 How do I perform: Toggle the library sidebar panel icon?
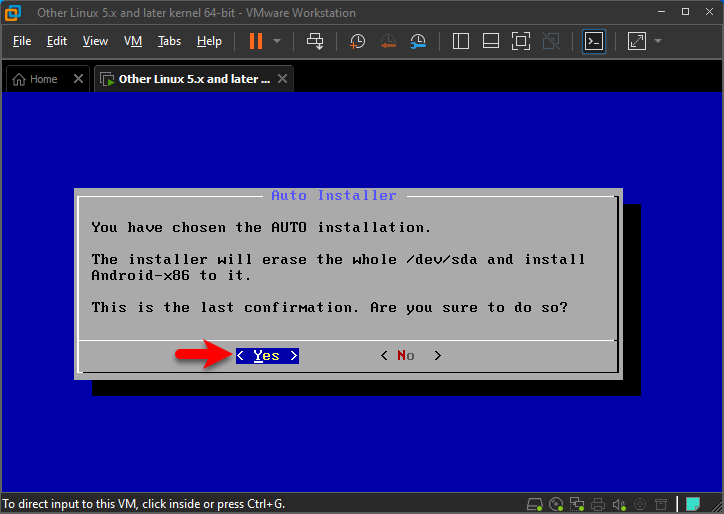461,41
